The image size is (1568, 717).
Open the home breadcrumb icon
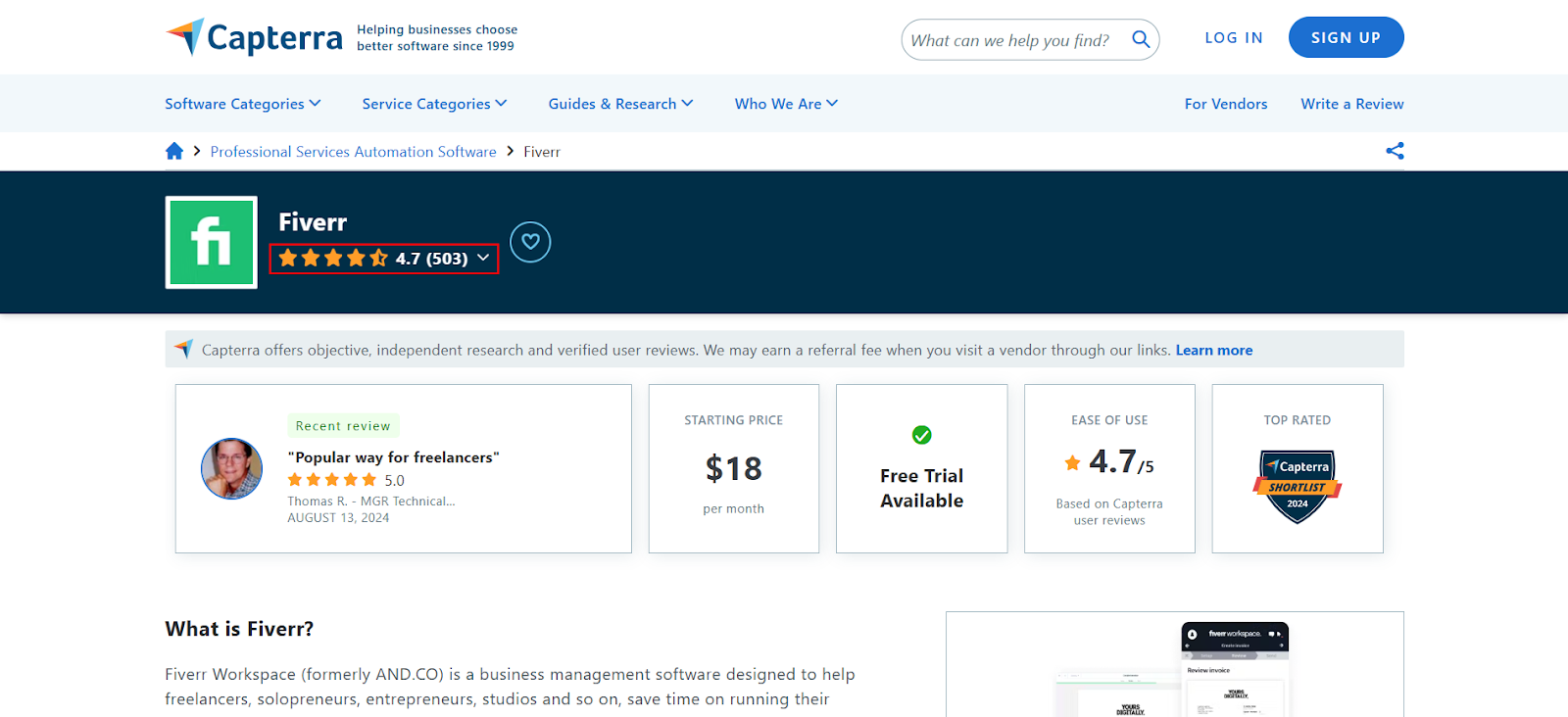[x=174, y=151]
